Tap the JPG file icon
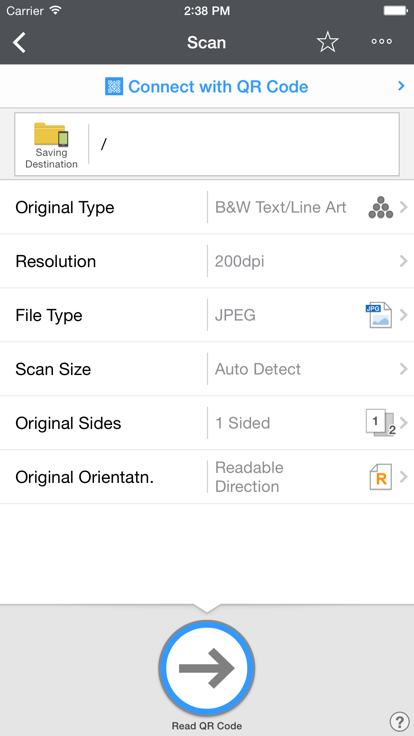 pyautogui.click(x=378, y=315)
